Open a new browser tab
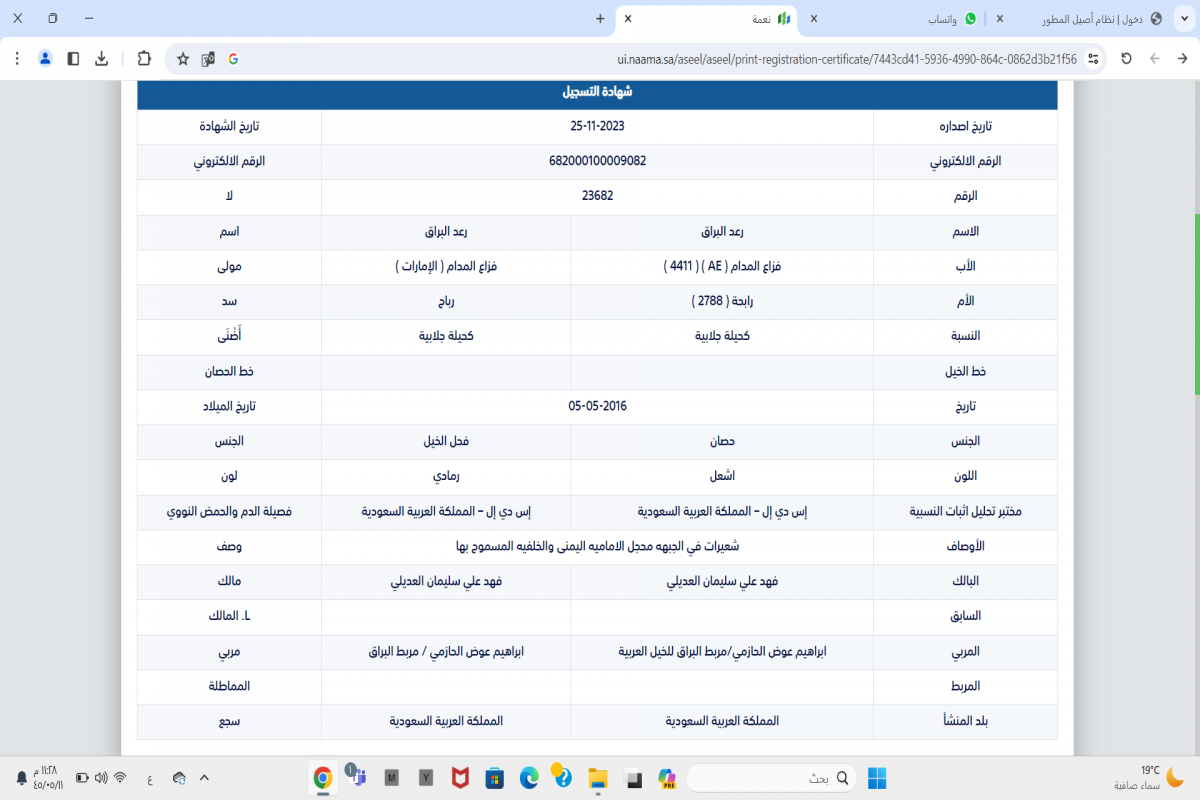This screenshot has height=800, width=1200. click(x=600, y=18)
